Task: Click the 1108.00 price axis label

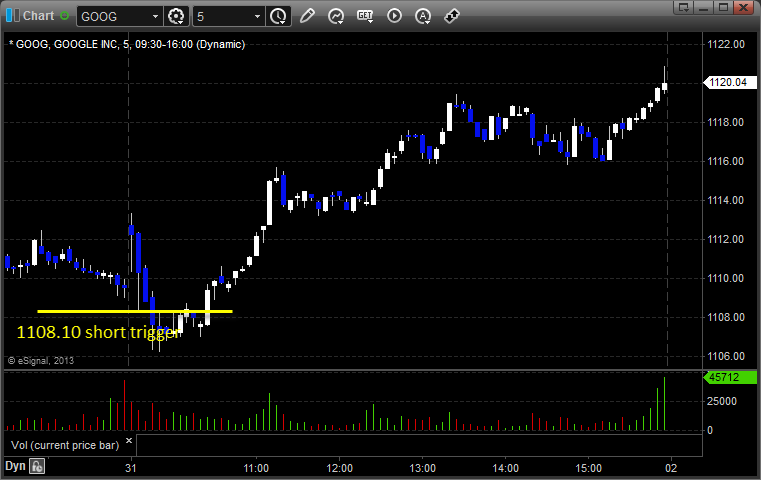Action: [726, 317]
